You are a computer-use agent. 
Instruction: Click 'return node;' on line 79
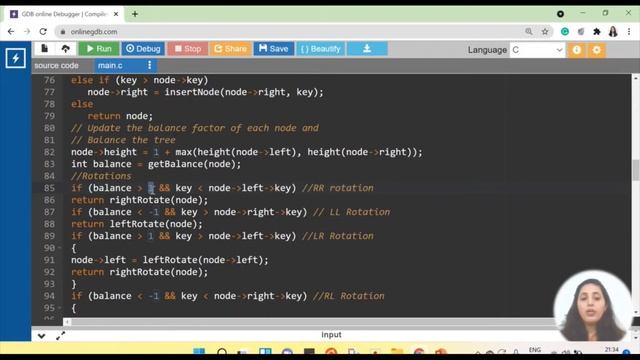point(120,116)
